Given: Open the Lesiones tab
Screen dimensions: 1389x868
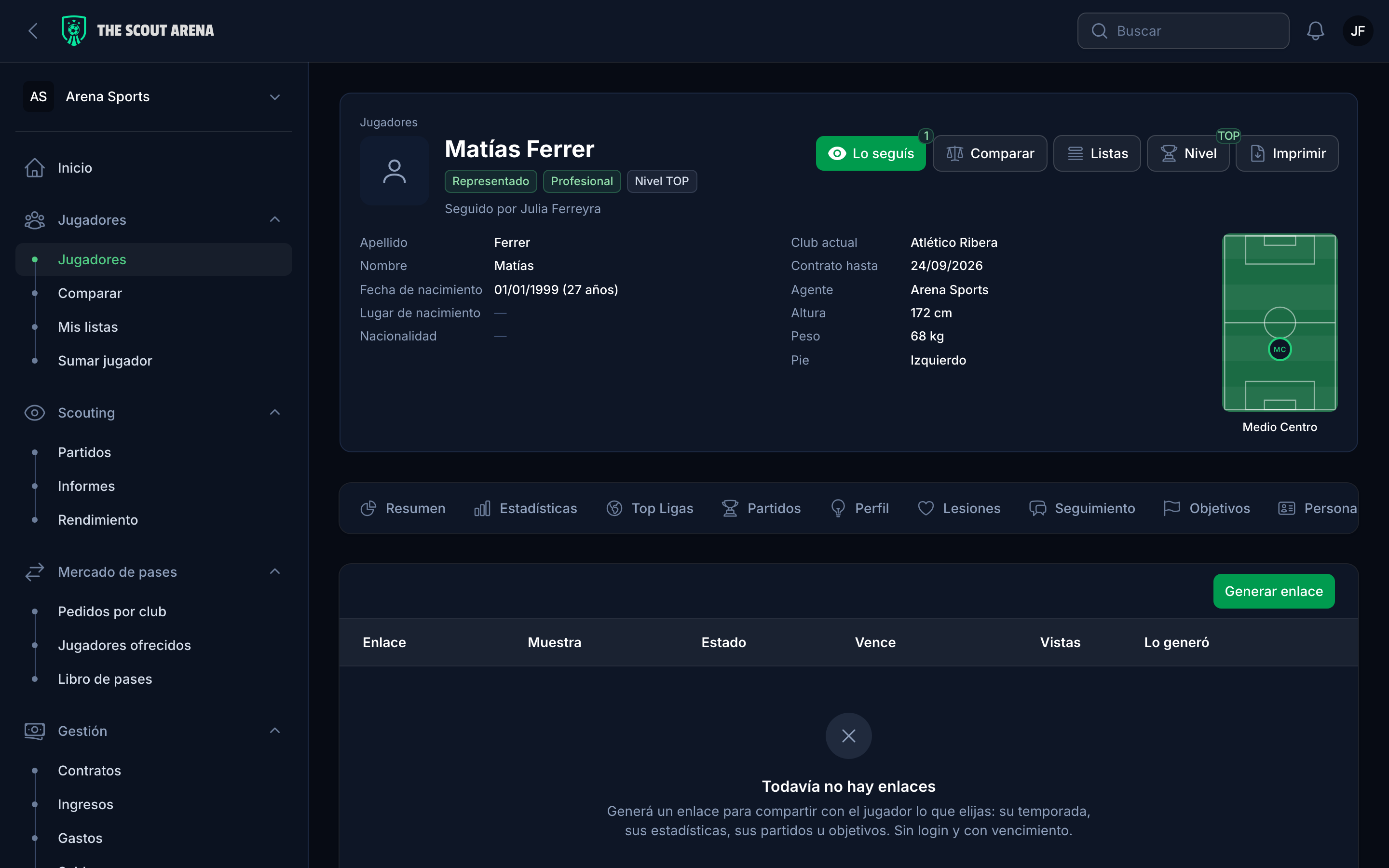Looking at the screenshot, I should 958,508.
